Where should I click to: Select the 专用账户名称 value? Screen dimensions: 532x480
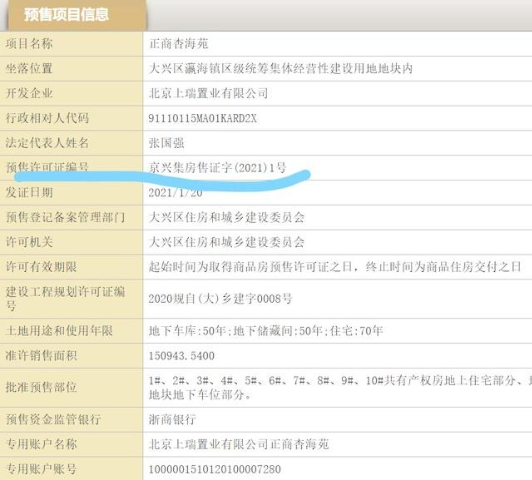[x=239, y=444]
